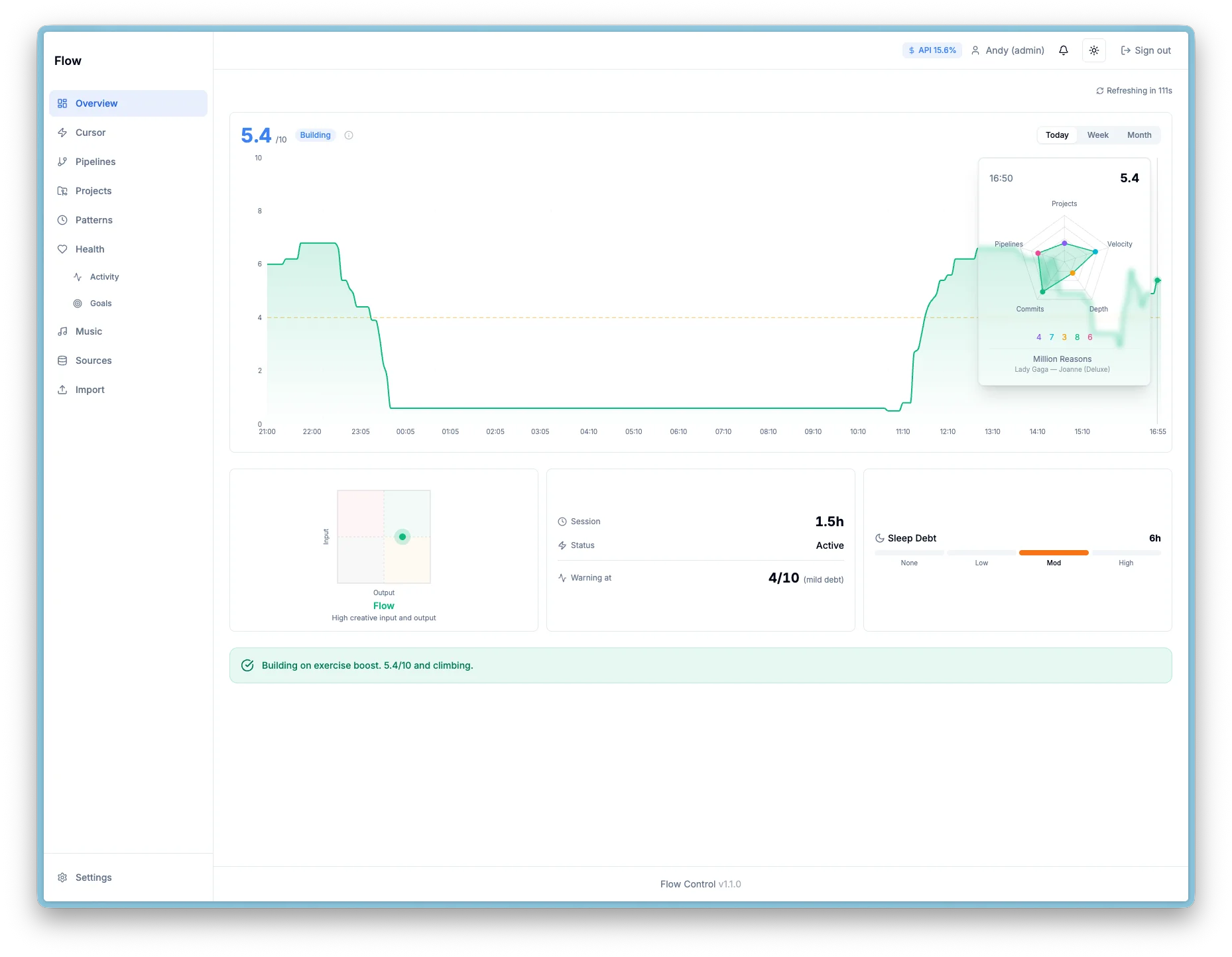
Task: Select the Activity sub-item under Health
Action: [x=104, y=277]
